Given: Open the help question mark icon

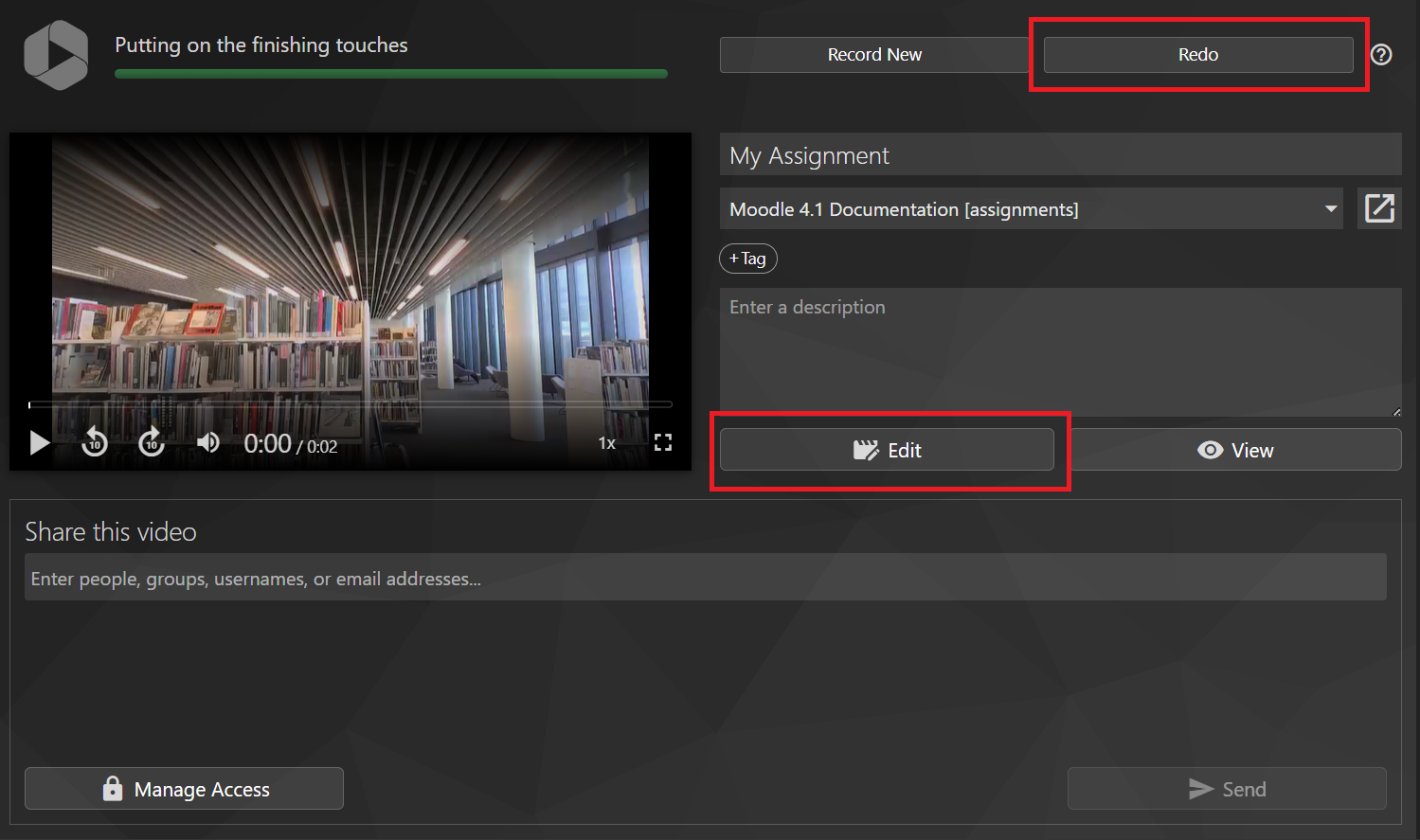Looking at the screenshot, I should pyautogui.click(x=1381, y=55).
